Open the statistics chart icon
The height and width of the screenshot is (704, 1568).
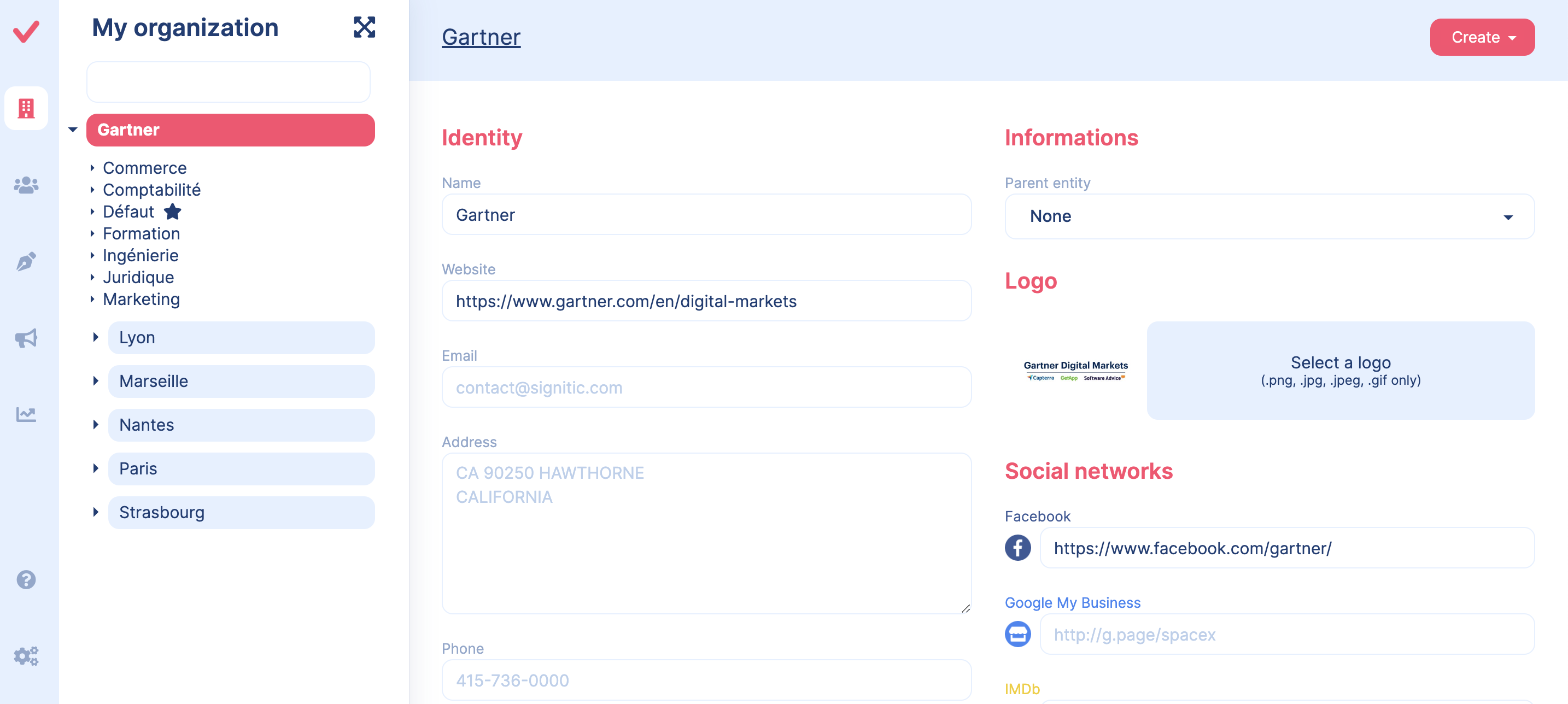click(26, 414)
